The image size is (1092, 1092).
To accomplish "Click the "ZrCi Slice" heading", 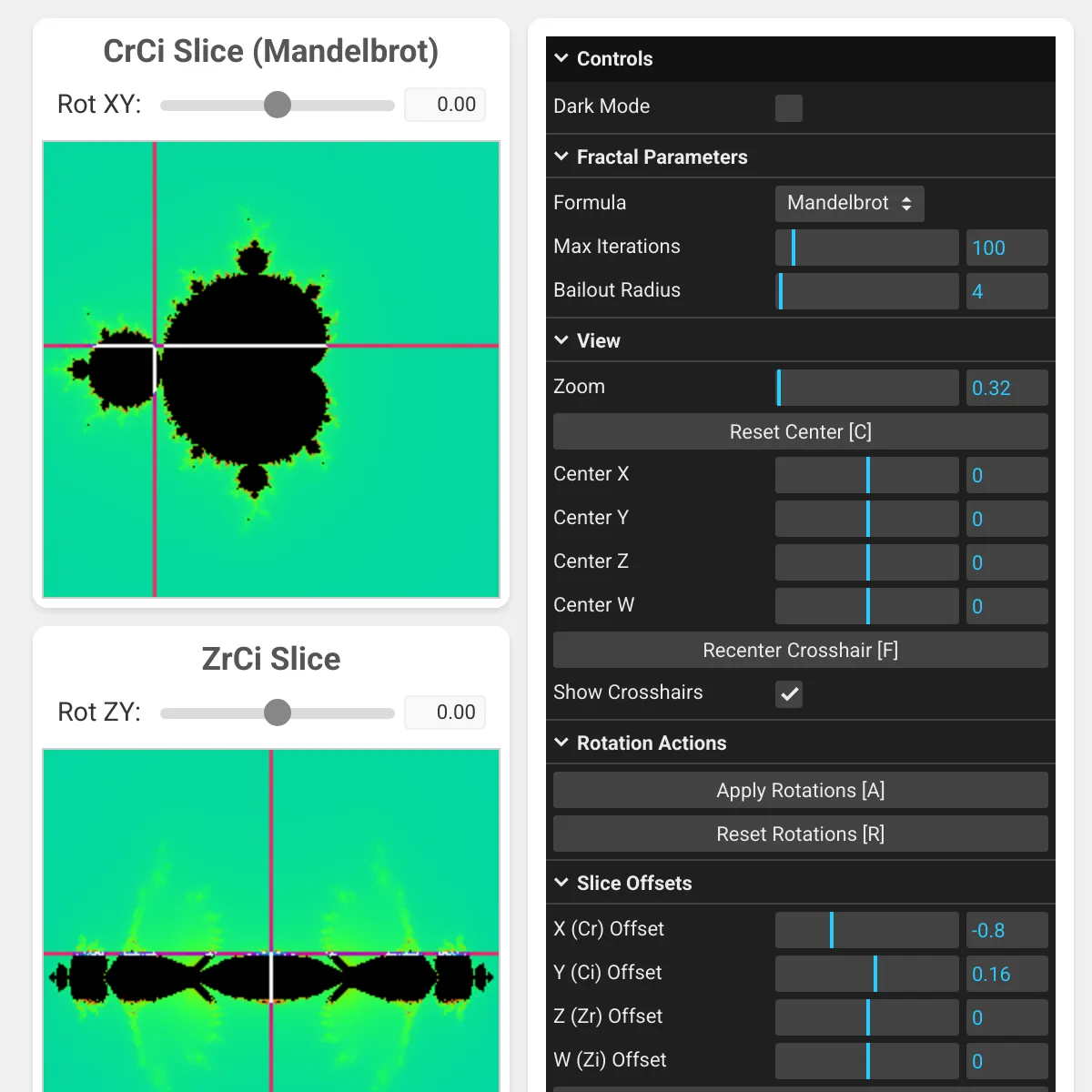I will coord(271,659).
